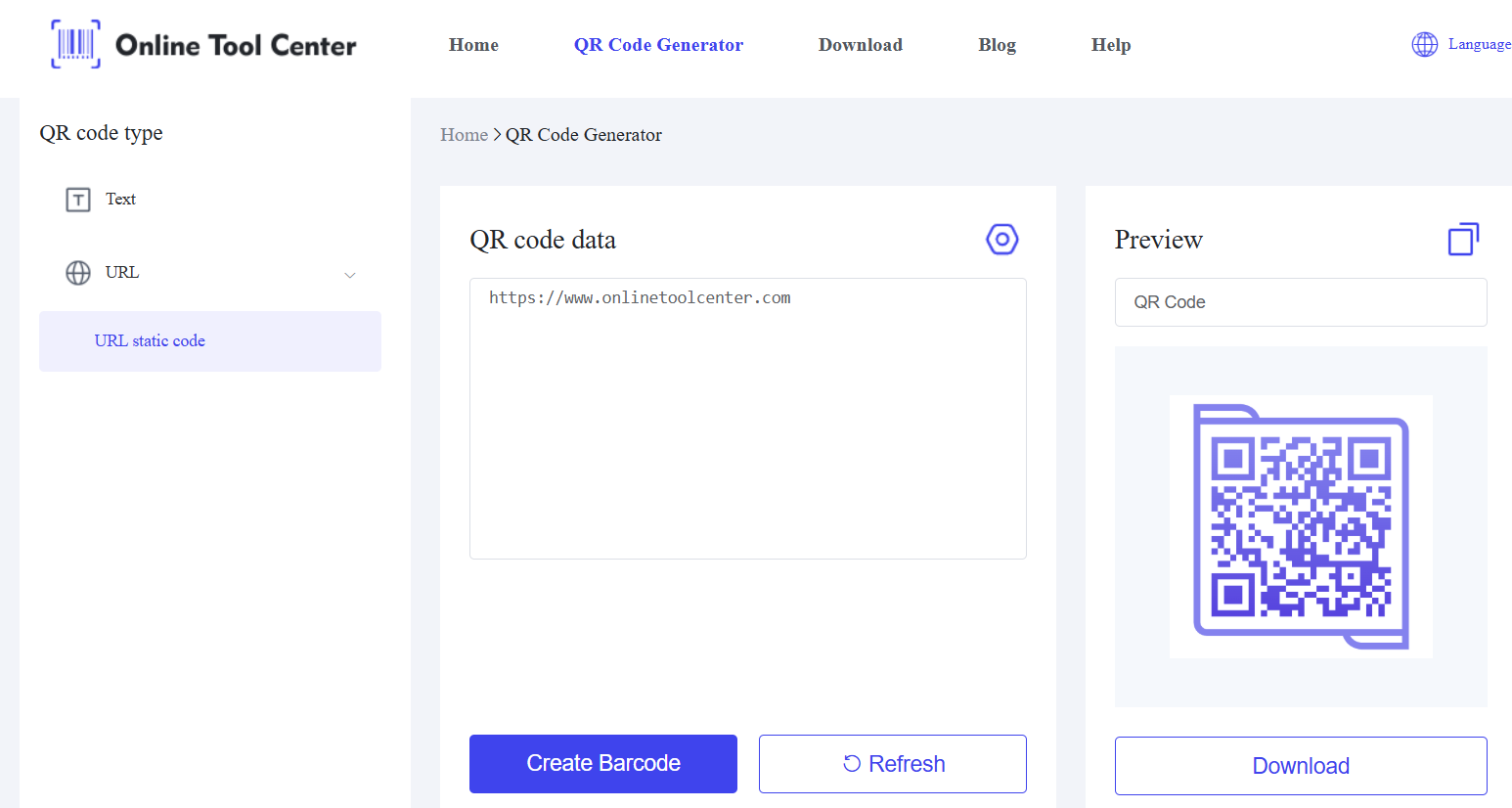Click the URL globe icon in sidebar
The height and width of the screenshot is (808, 1512).
78,273
